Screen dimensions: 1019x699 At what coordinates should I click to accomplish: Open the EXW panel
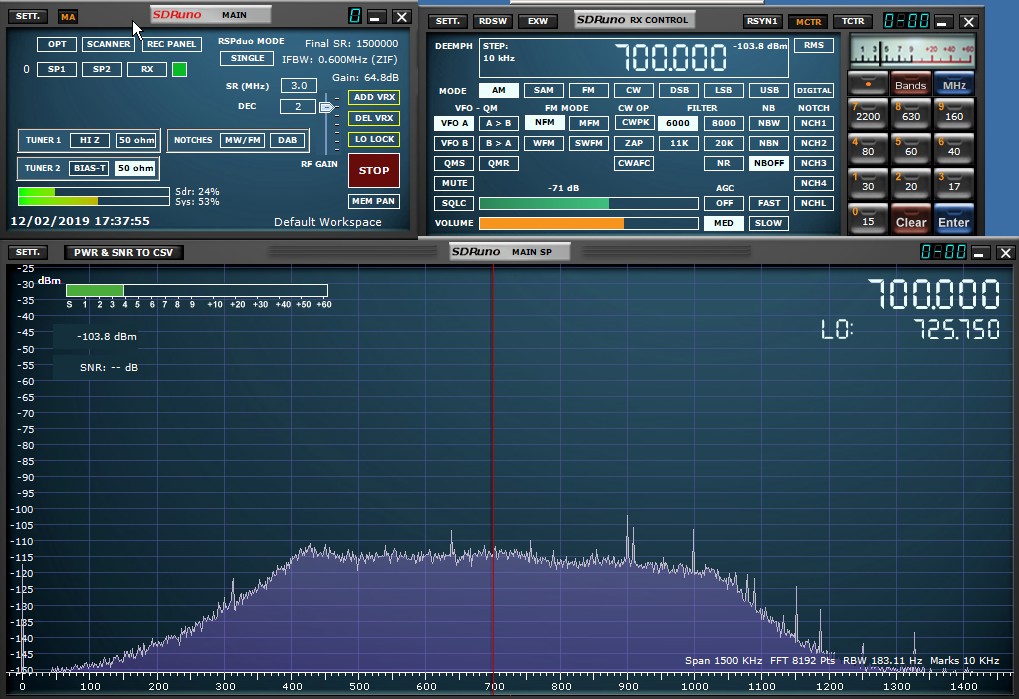click(x=537, y=21)
